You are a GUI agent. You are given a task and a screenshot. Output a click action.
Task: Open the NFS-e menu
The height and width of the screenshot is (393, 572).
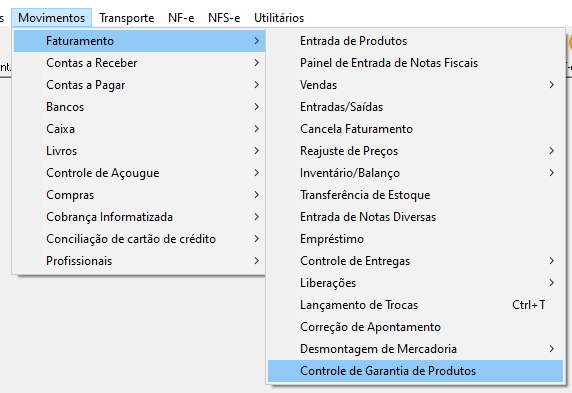click(224, 18)
